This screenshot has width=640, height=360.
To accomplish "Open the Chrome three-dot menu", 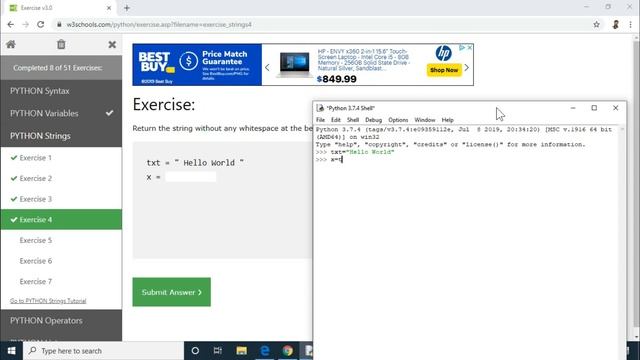I will [x=631, y=24].
